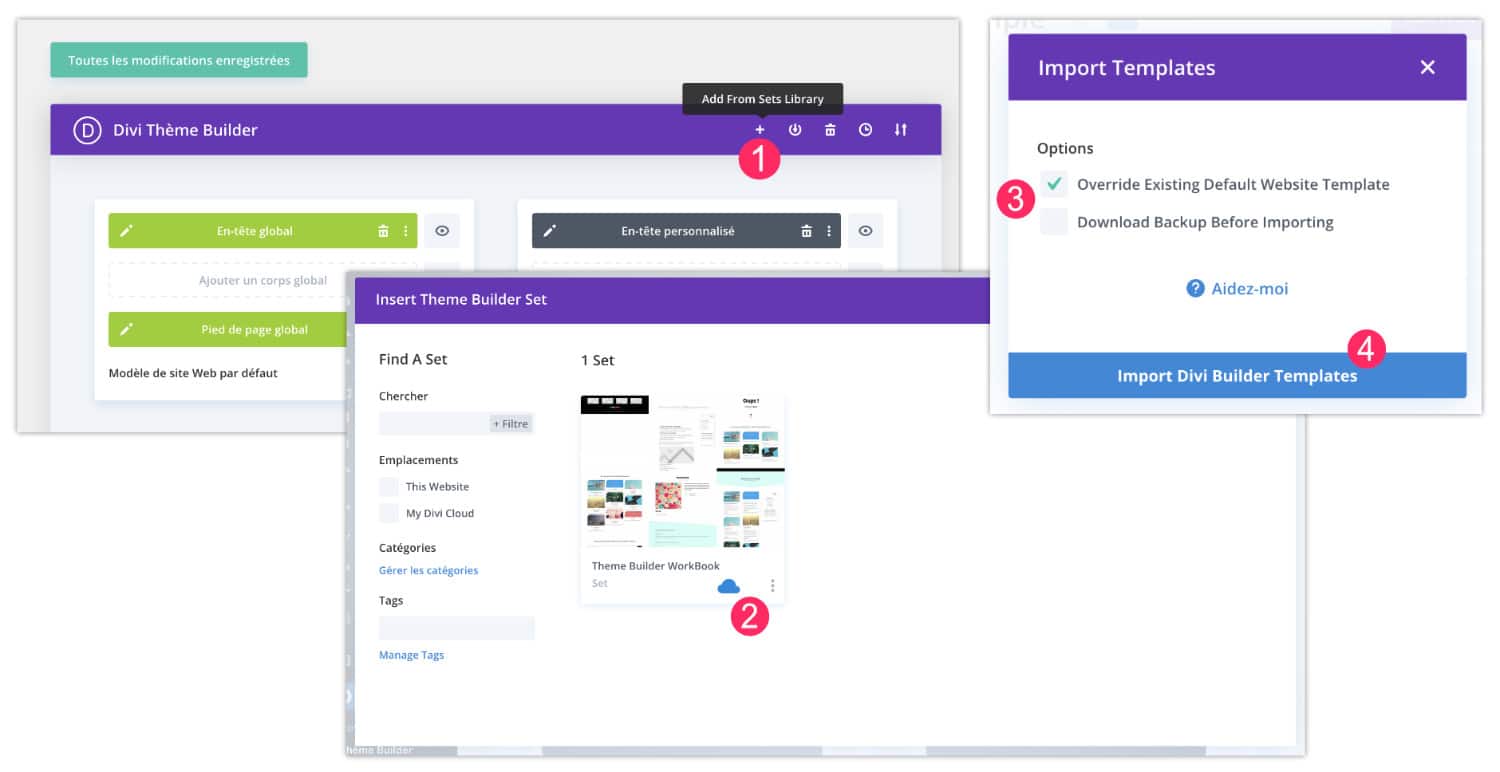Open the + Filtre button
Viewport: 1500px width, 772px height.
(x=511, y=424)
